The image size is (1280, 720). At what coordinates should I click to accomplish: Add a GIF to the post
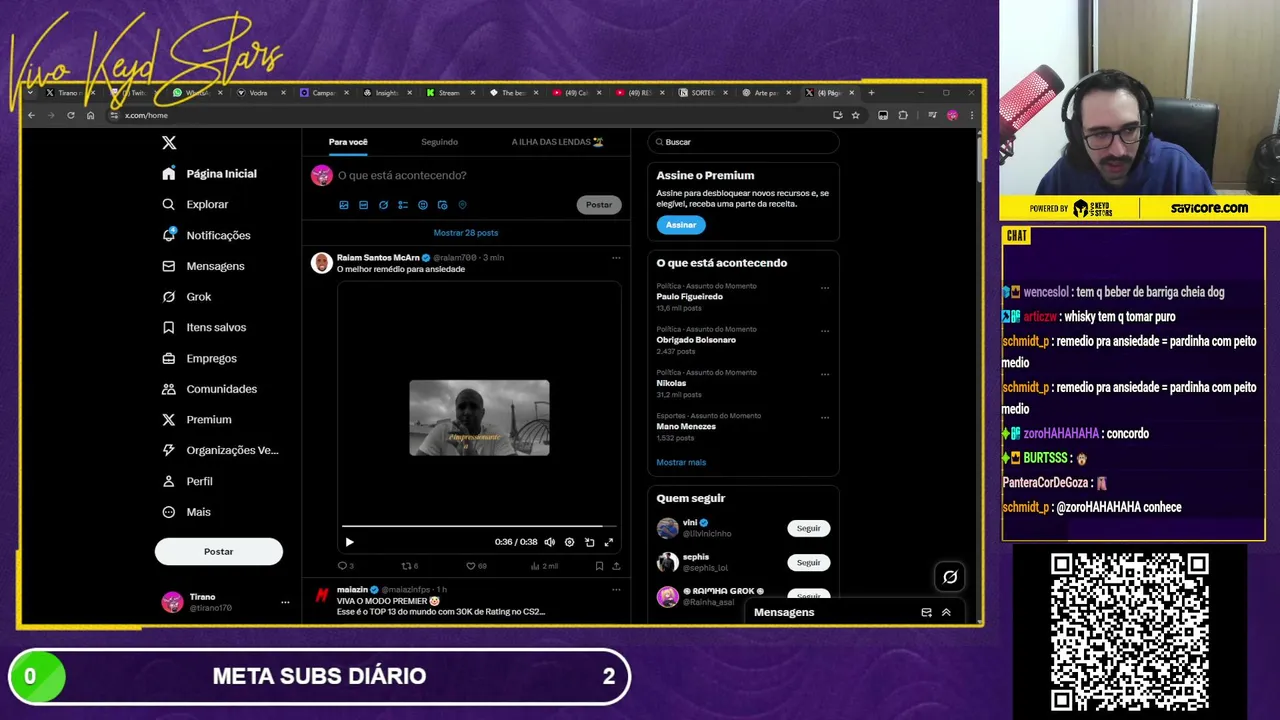click(x=363, y=205)
